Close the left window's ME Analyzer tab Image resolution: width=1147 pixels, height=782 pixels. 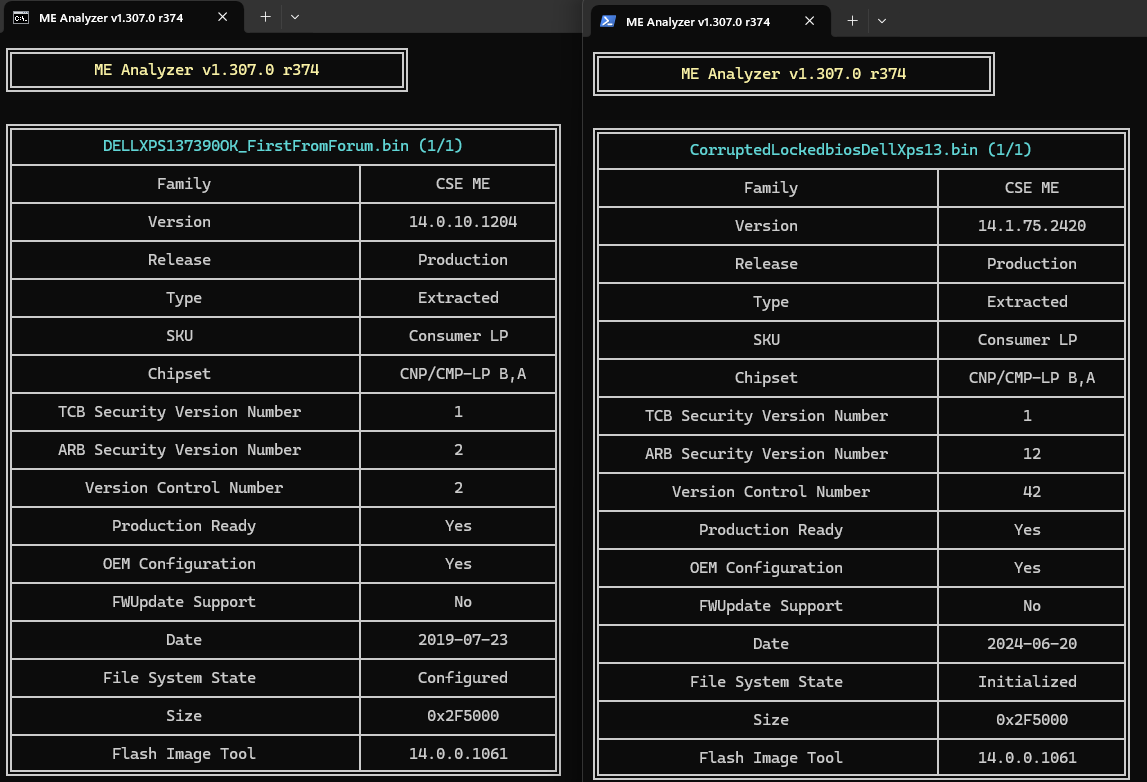[222, 17]
